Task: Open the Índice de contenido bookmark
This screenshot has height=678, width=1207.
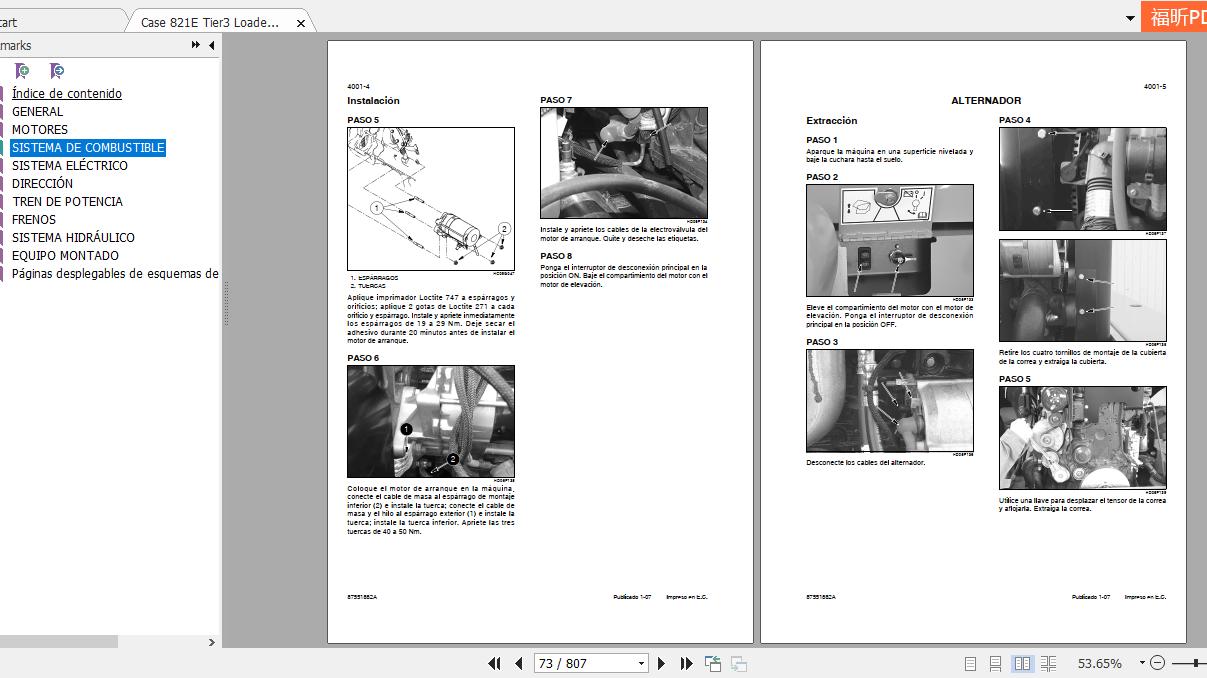Action: pyautogui.click(x=66, y=93)
